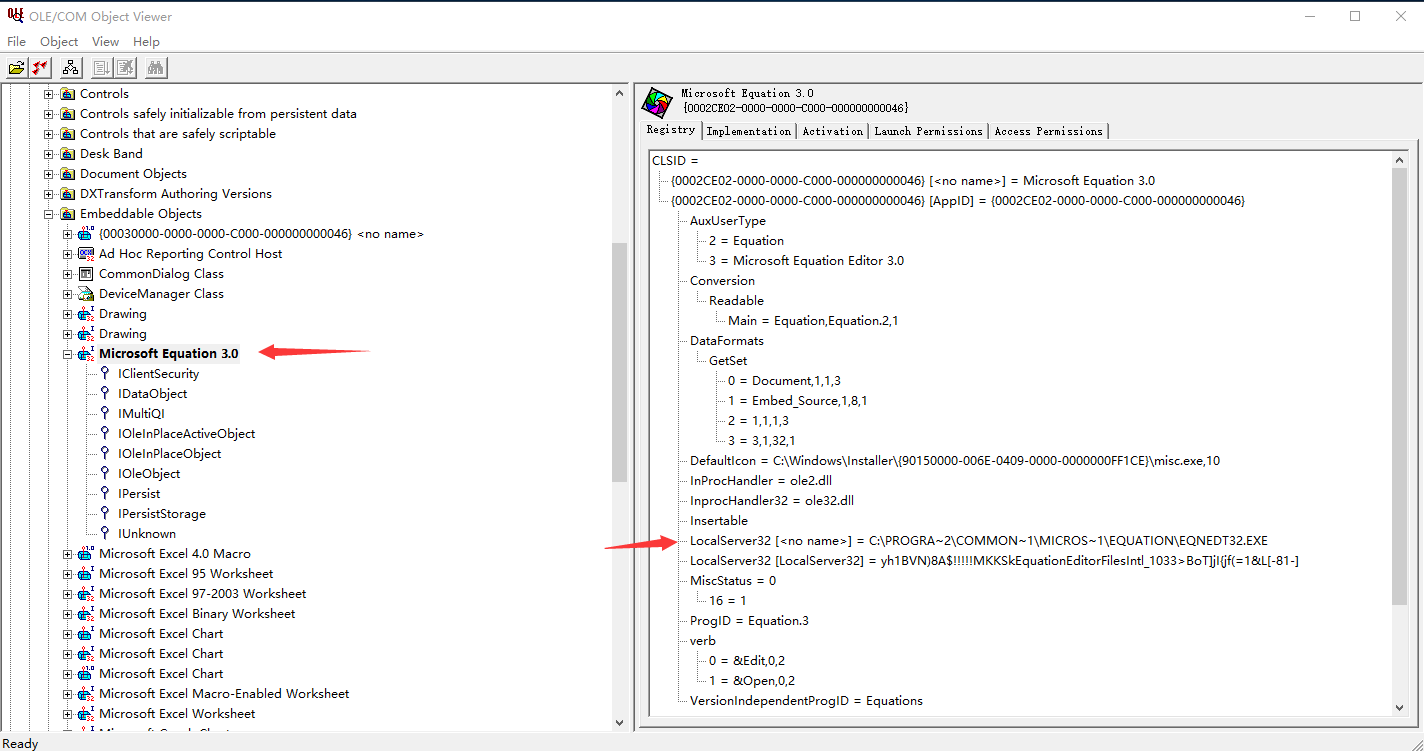Click the 'Insertable' registry key line
This screenshot has height=751, width=1424.
pos(719,521)
